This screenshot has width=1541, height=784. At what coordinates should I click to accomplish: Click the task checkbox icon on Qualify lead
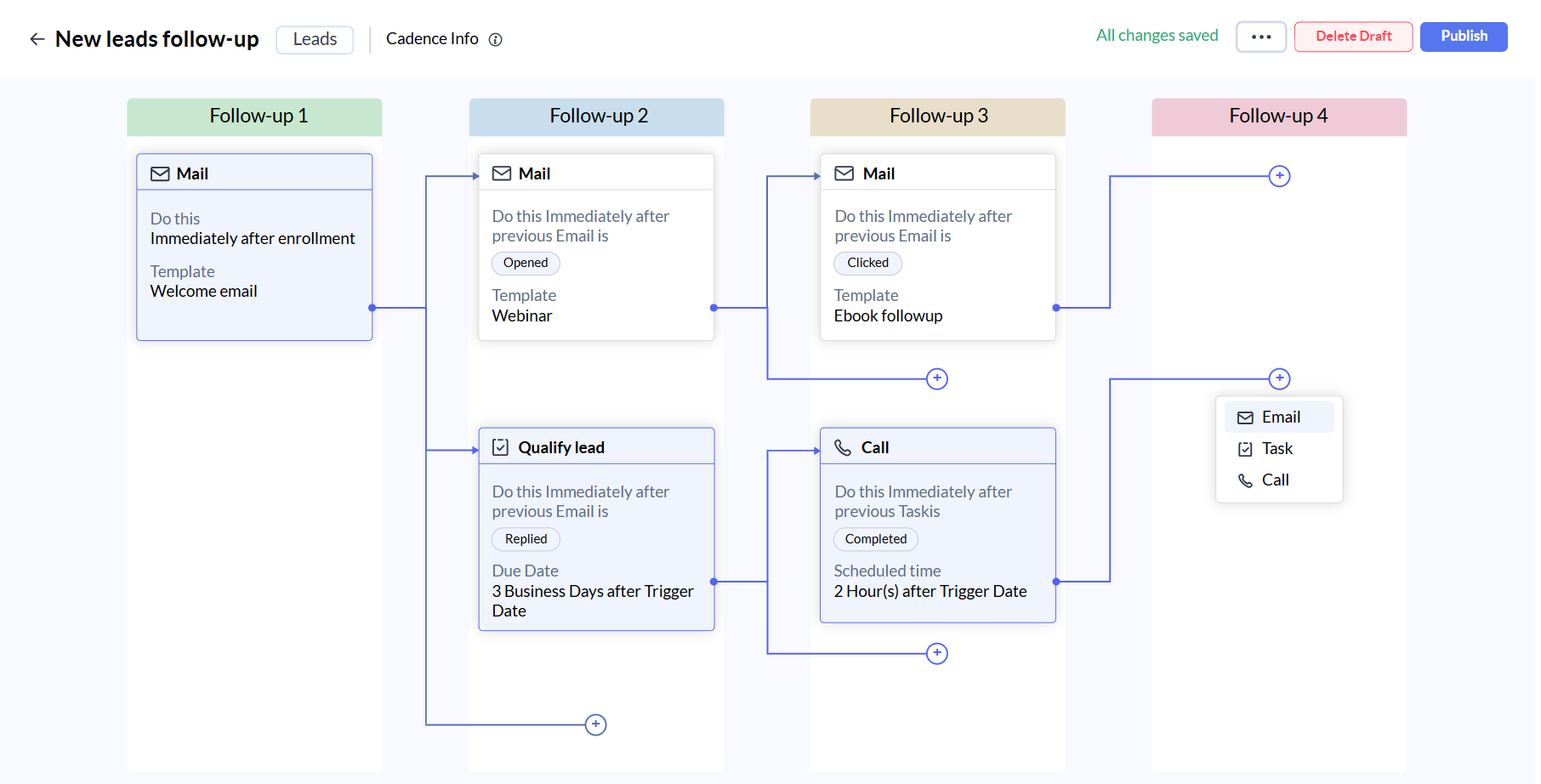point(501,447)
